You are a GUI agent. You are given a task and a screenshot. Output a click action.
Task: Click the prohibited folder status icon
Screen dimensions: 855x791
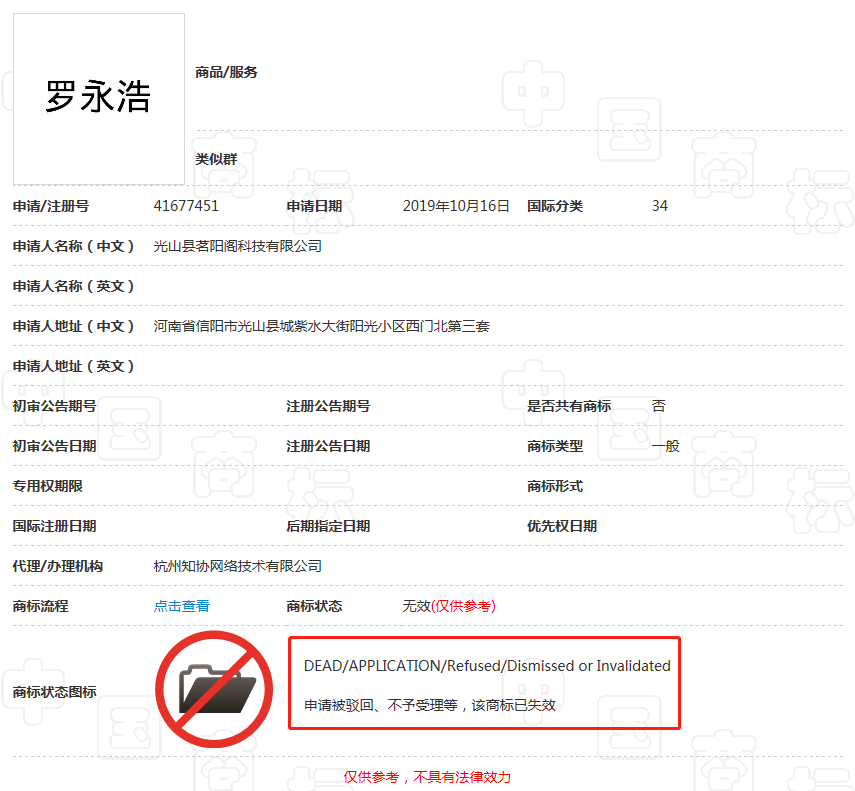click(214, 688)
